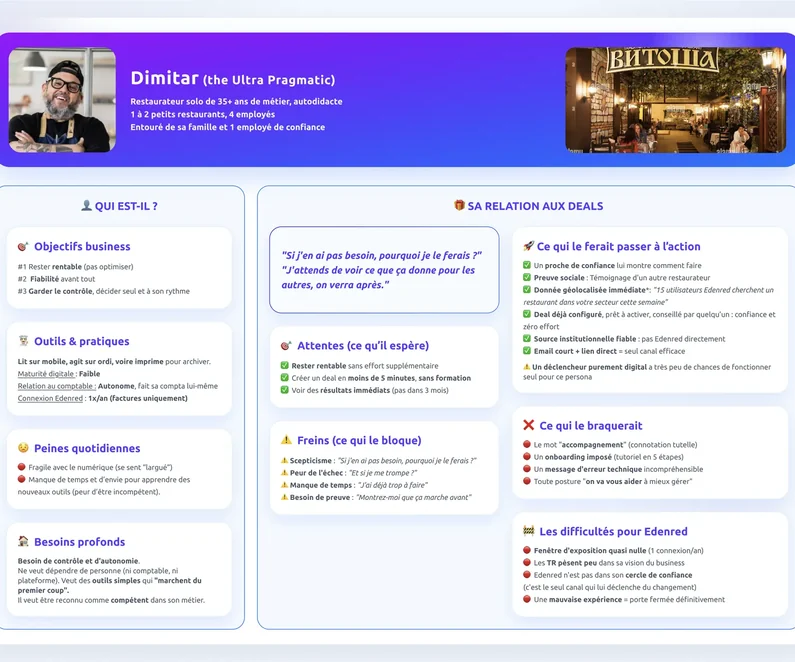
Task: Click line Restaurateur solo de 35+ ans de métier
Action: 236,101
